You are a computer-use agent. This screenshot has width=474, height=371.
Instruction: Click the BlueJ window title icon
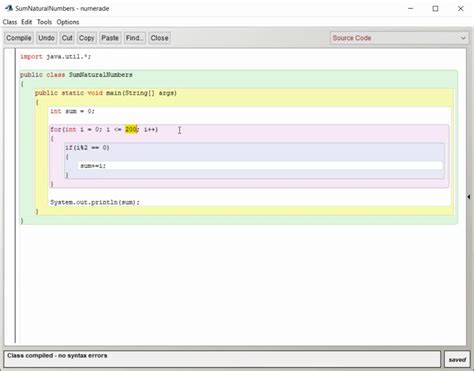pos(9,8)
